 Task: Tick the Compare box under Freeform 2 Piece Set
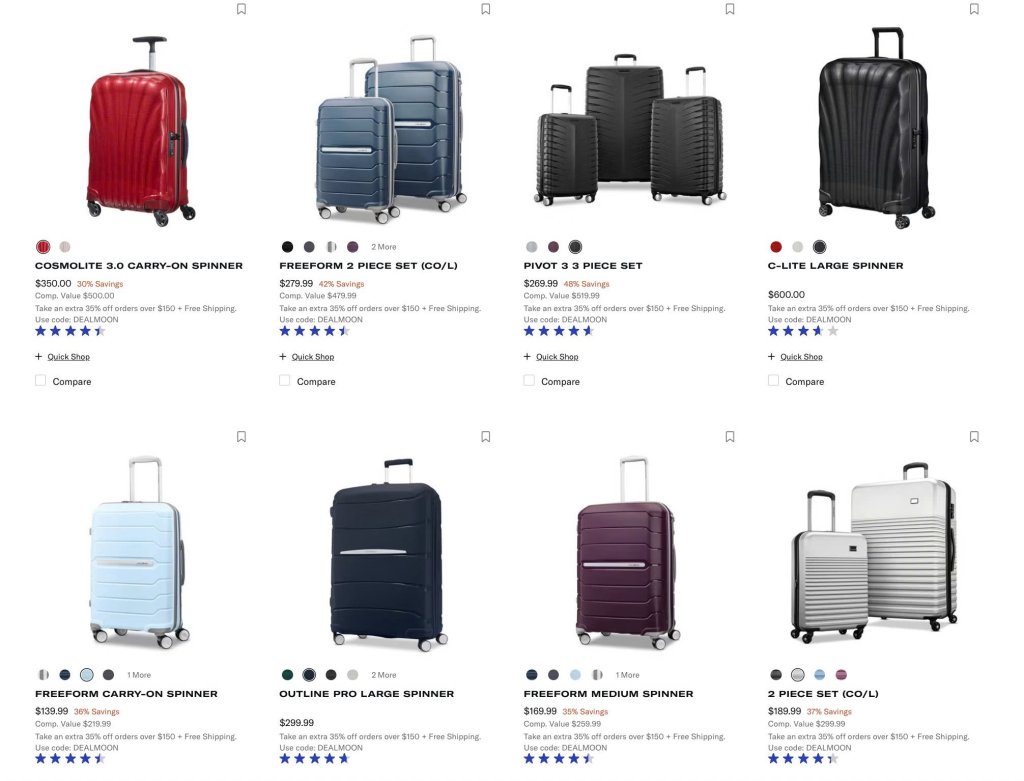[285, 381]
